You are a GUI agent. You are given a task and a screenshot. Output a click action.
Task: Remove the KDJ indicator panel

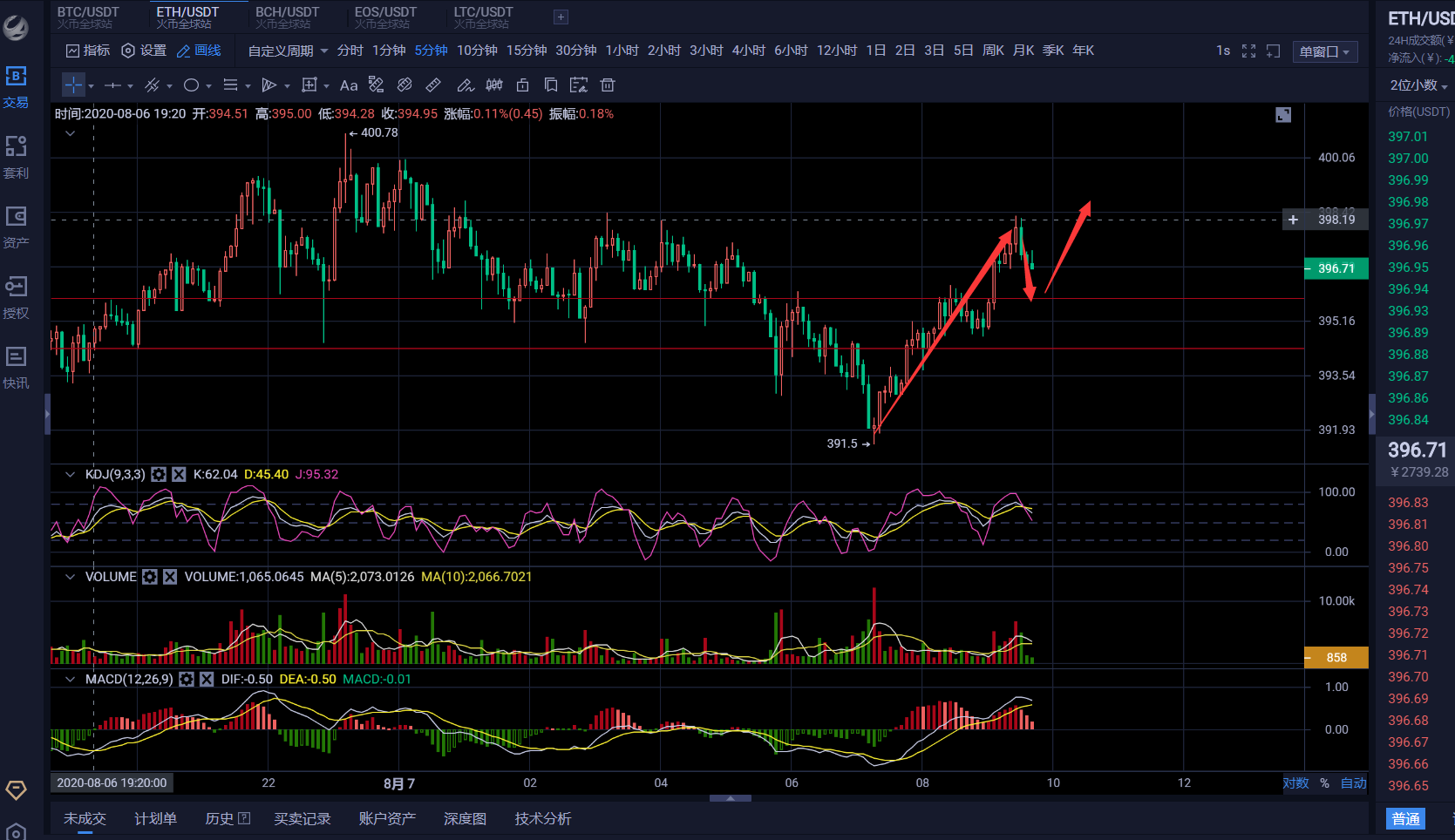coord(179,475)
